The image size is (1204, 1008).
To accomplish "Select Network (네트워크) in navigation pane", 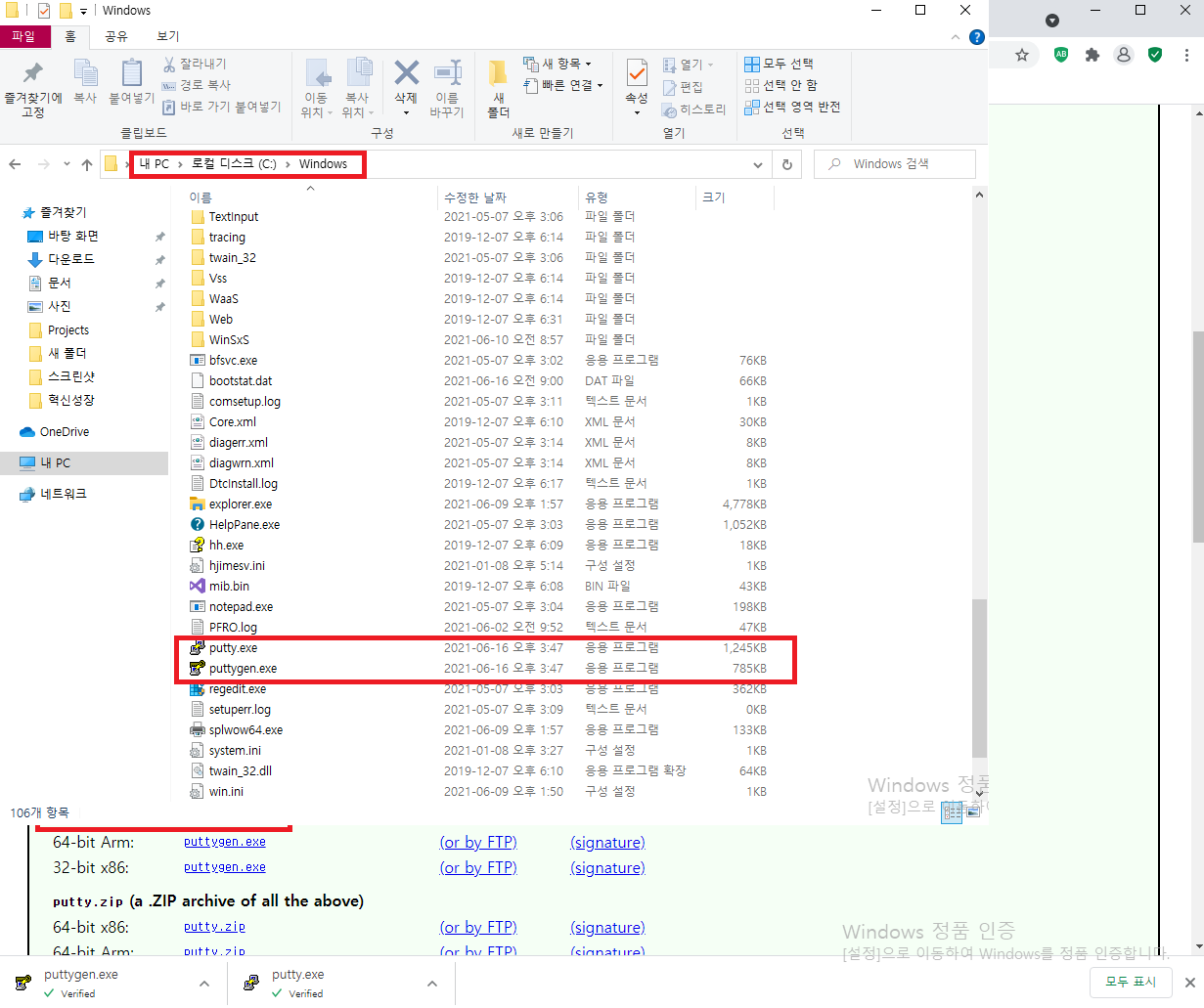I will 64,494.
